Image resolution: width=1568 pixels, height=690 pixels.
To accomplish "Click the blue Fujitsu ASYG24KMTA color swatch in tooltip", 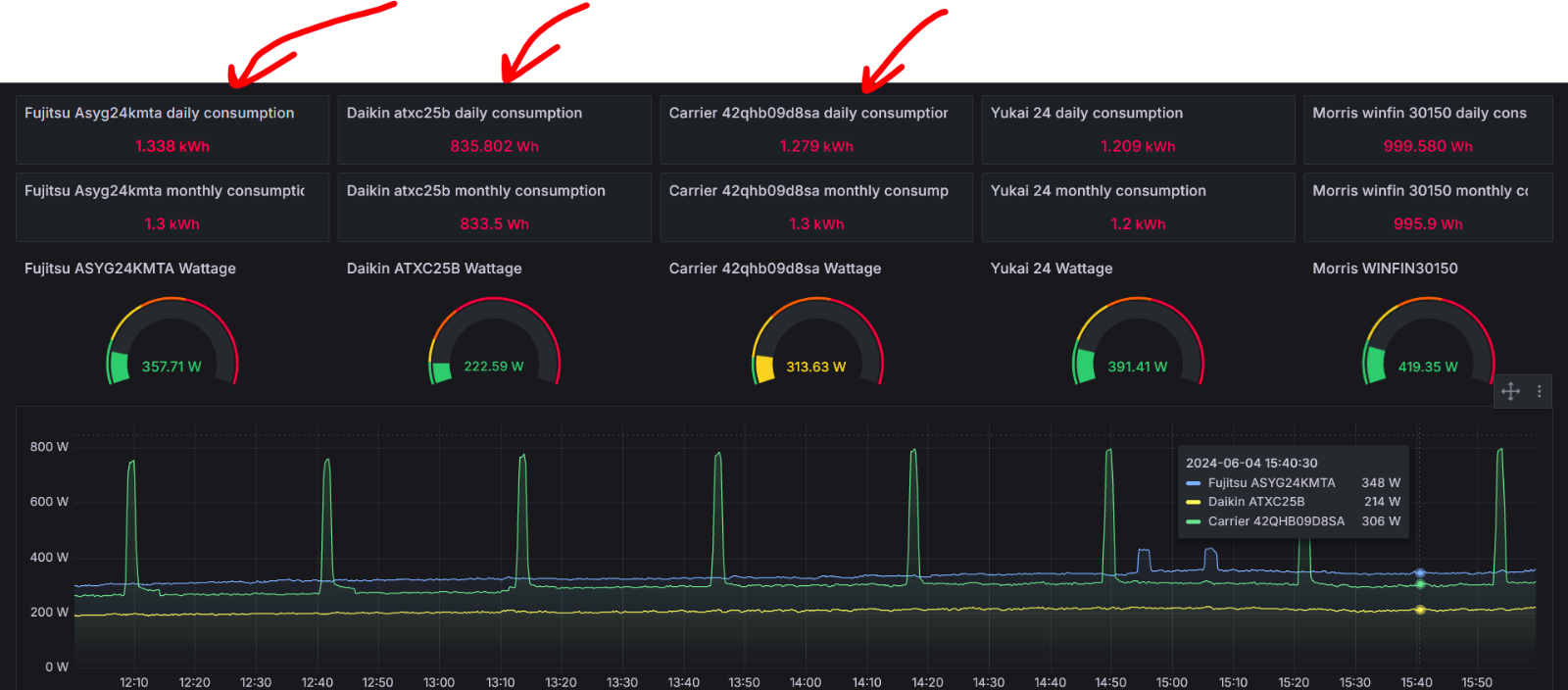I will pyautogui.click(x=1193, y=483).
